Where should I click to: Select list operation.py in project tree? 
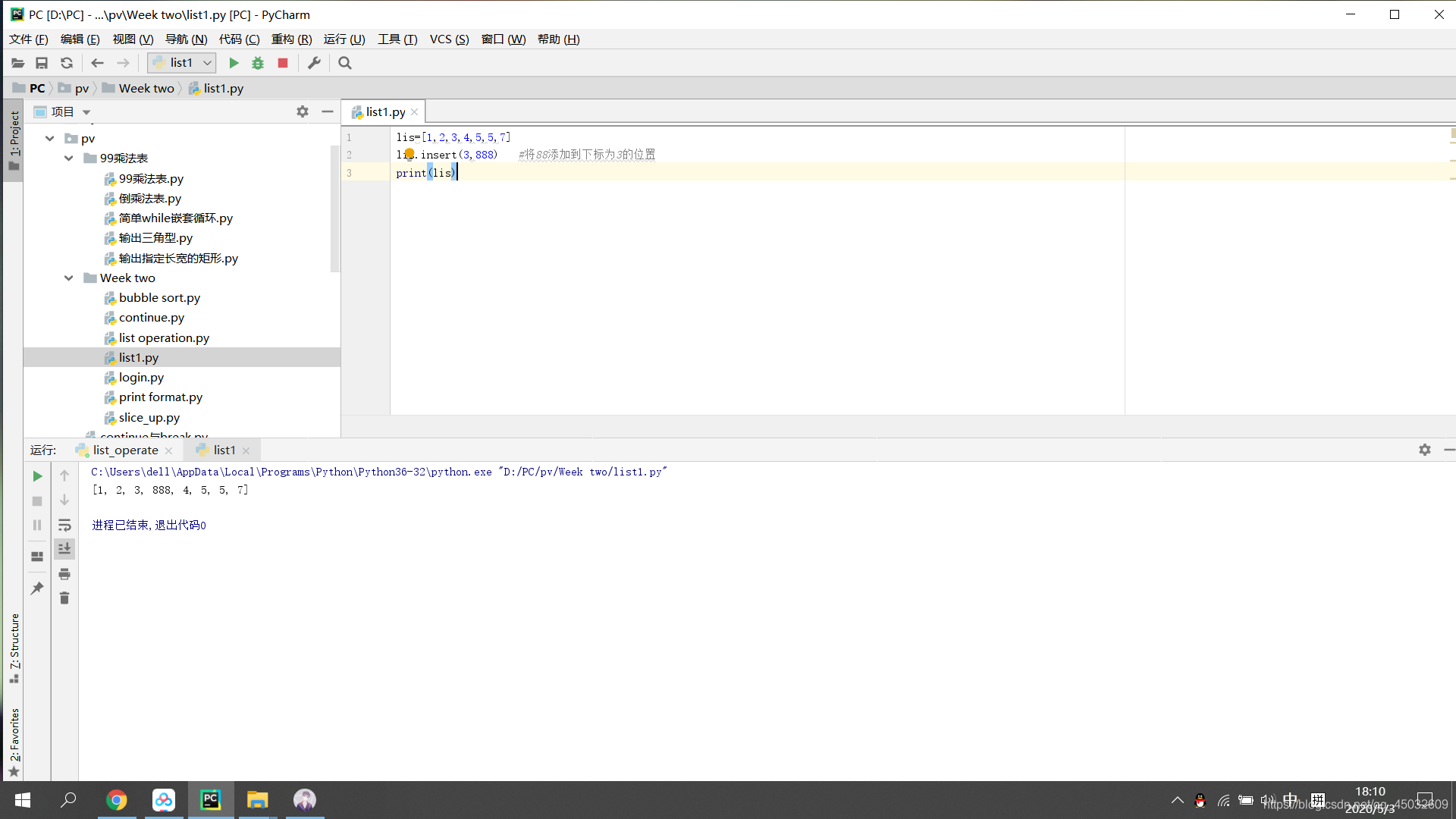(164, 338)
